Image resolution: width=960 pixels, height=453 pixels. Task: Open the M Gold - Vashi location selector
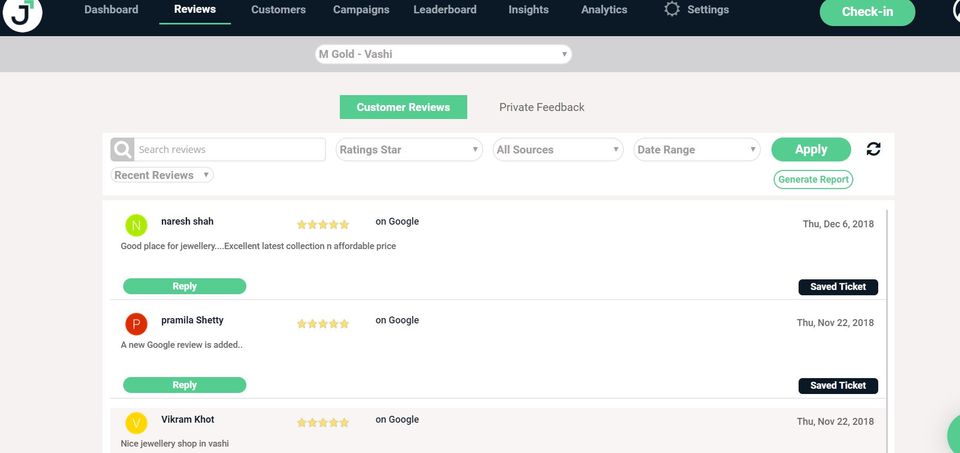pyautogui.click(x=444, y=54)
